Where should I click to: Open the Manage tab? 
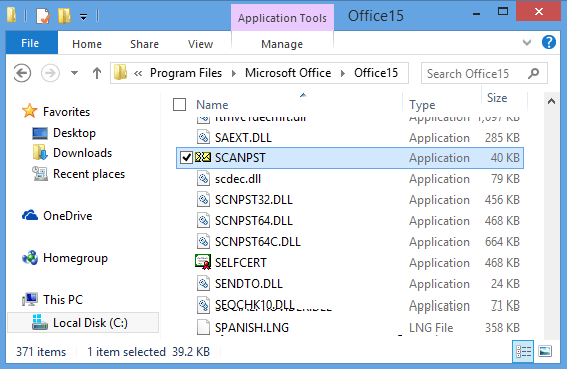click(282, 44)
